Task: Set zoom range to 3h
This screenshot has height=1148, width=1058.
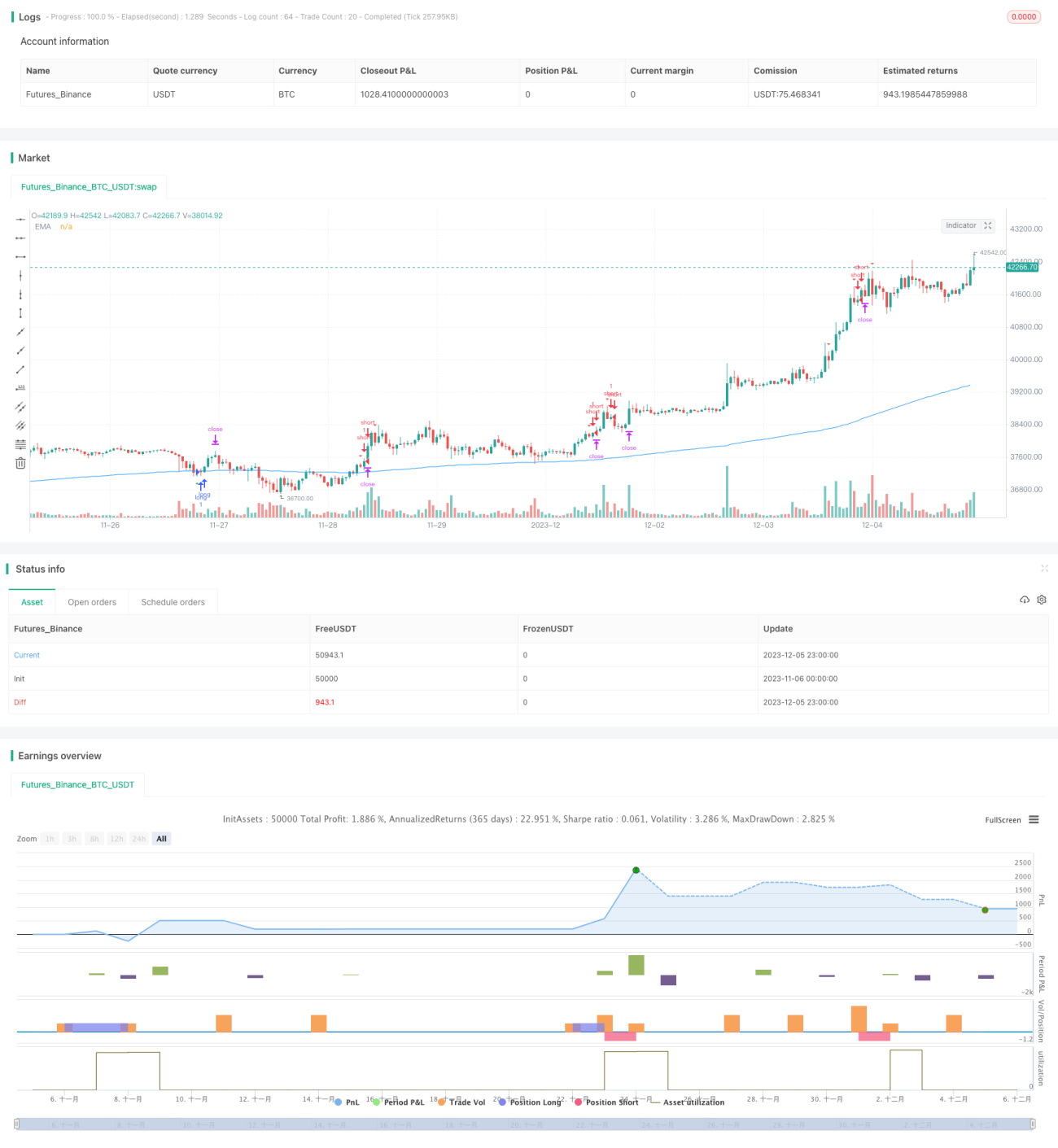Action: pos(72,839)
